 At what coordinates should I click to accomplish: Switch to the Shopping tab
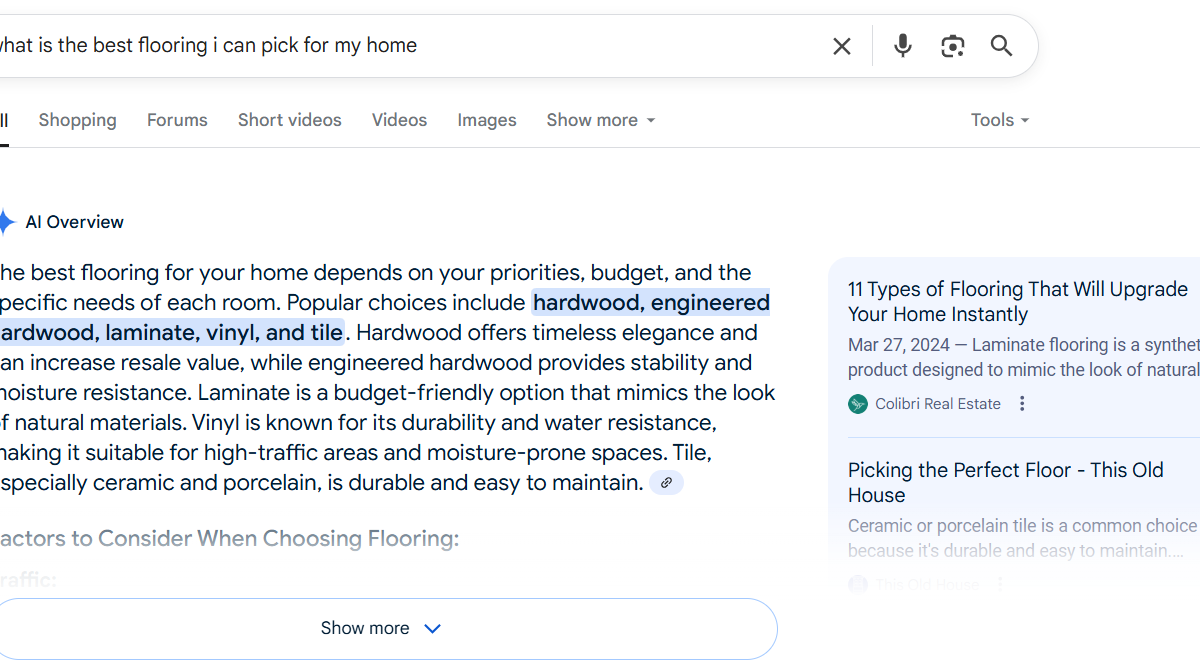pos(77,120)
